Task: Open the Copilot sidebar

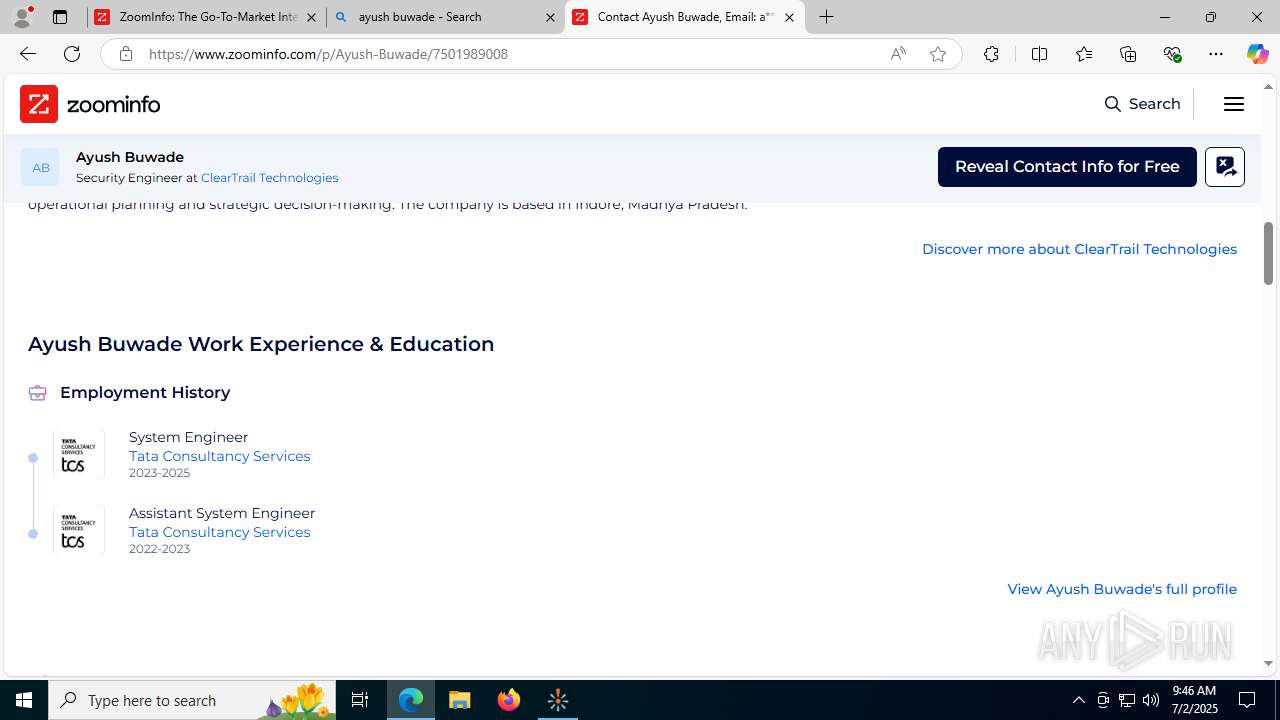Action: click(x=1258, y=54)
